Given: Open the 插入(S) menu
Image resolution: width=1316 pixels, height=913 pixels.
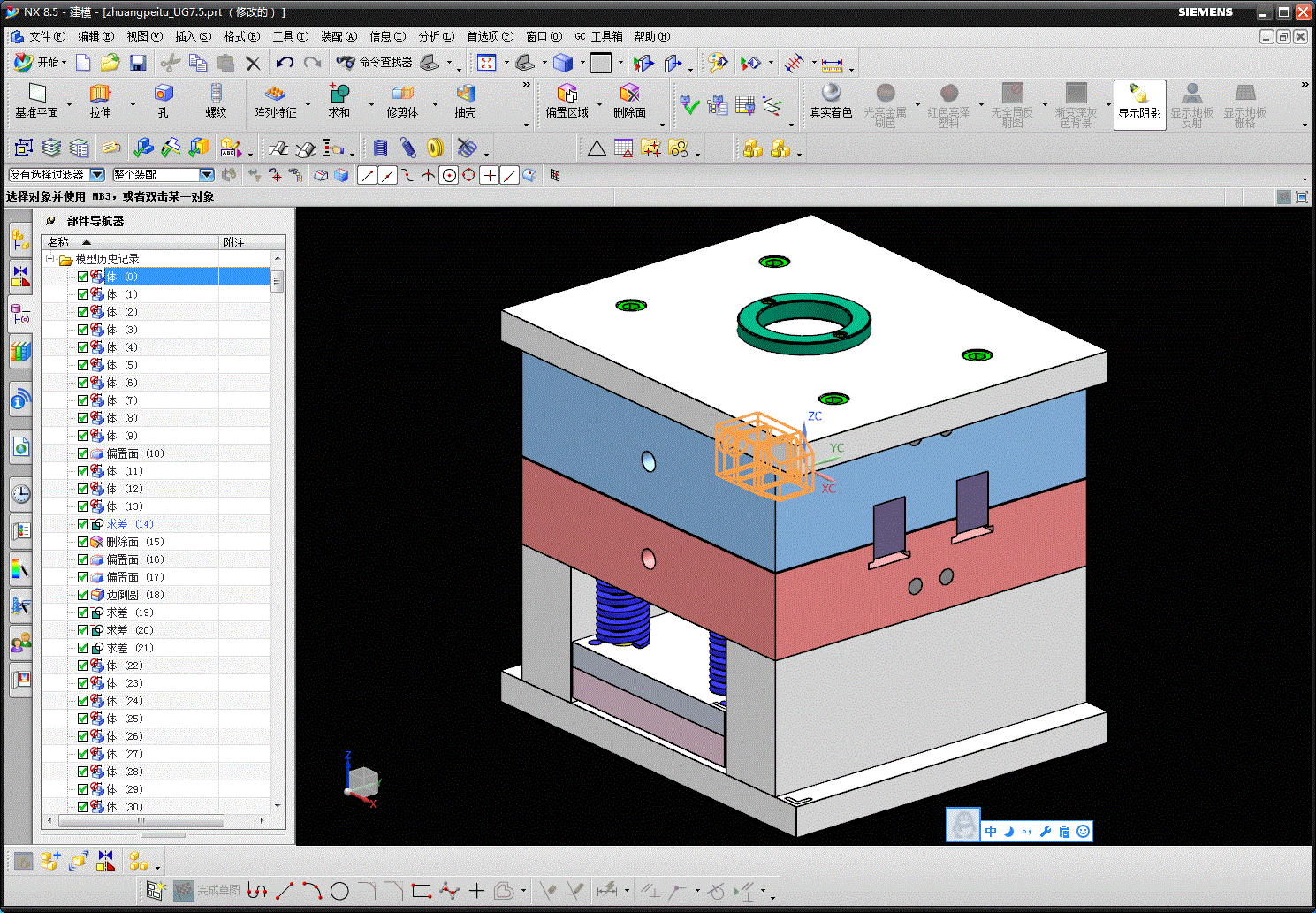Looking at the screenshot, I should [x=193, y=36].
